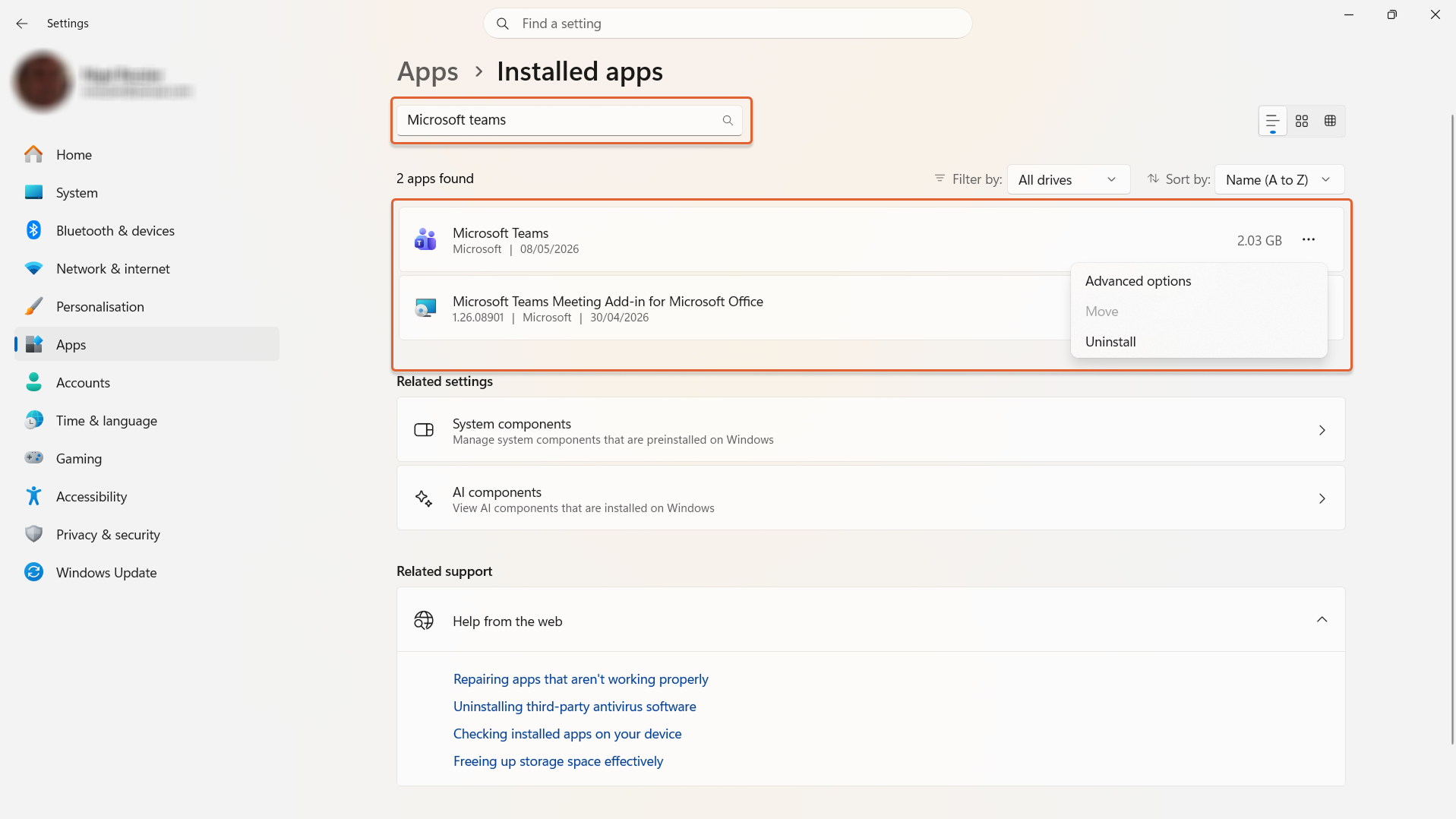Click the Windows Update sync icon
The width and height of the screenshot is (1456, 819).
click(33, 572)
